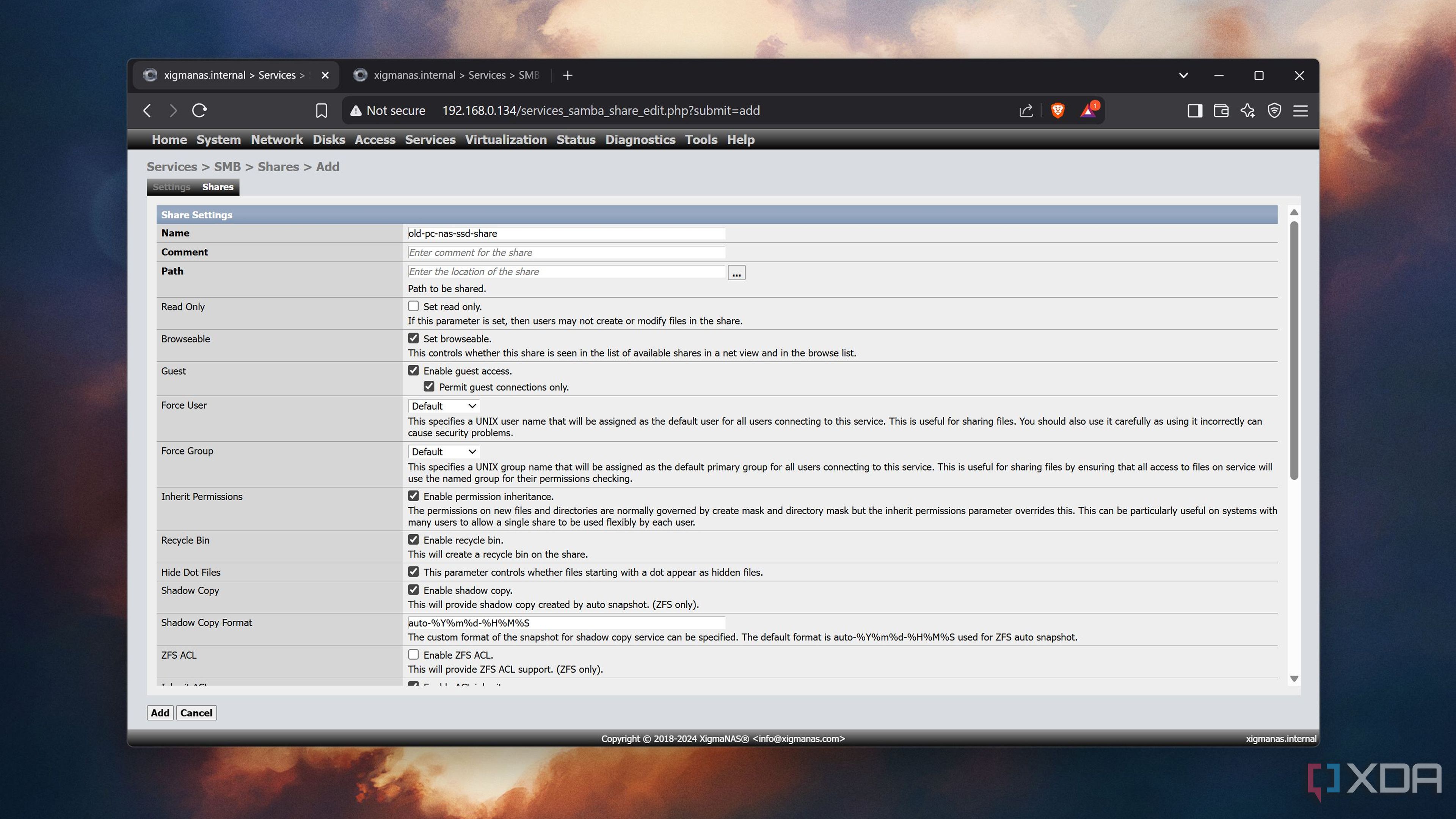Click the Path input field

tap(566, 272)
